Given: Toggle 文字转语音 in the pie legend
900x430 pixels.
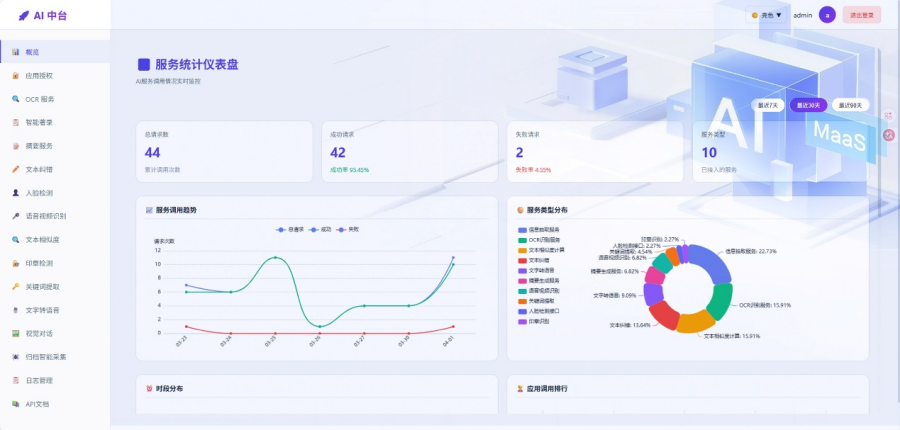Looking at the screenshot, I should tap(537, 270).
